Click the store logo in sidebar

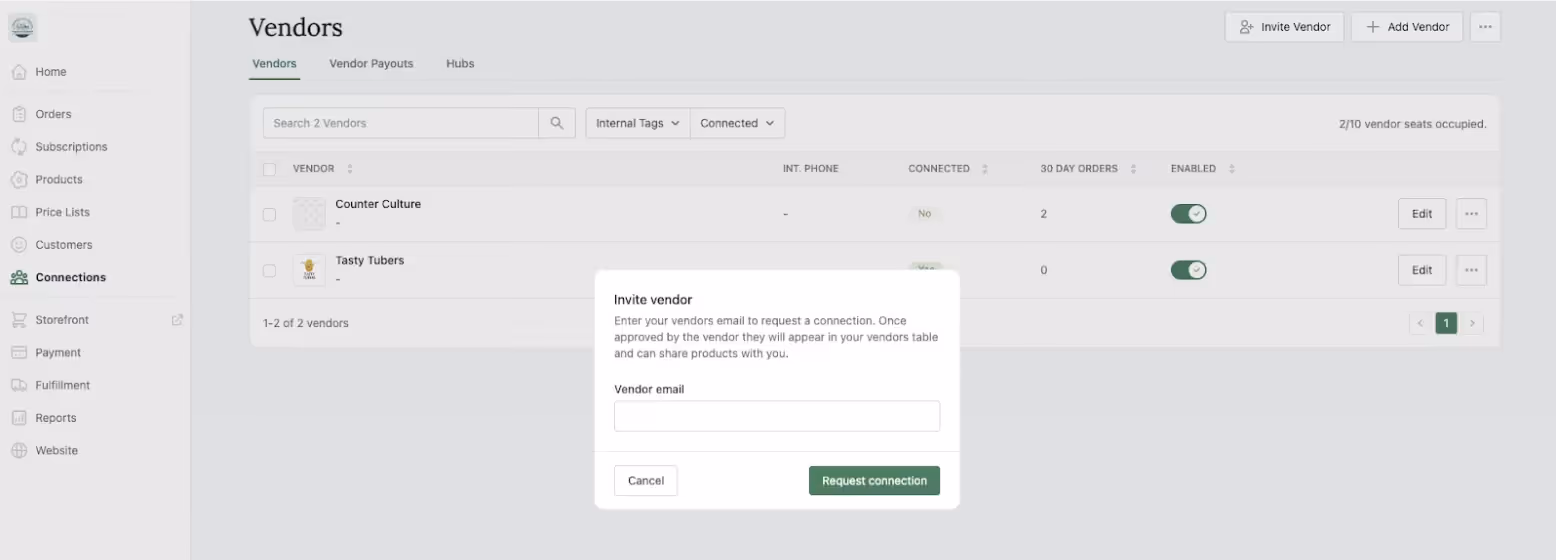click(x=23, y=27)
